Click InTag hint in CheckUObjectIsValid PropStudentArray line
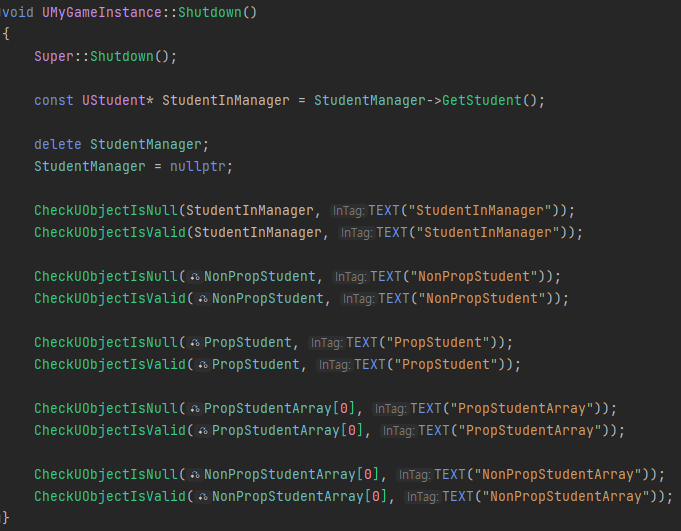This screenshot has width=681, height=531. (x=398, y=431)
